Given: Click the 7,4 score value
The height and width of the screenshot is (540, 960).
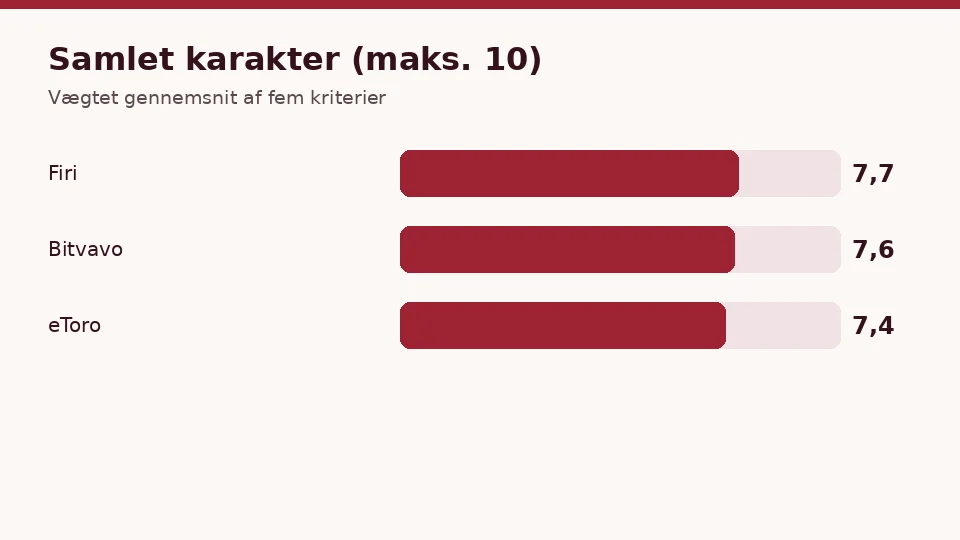Looking at the screenshot, I should pos(873,326).
